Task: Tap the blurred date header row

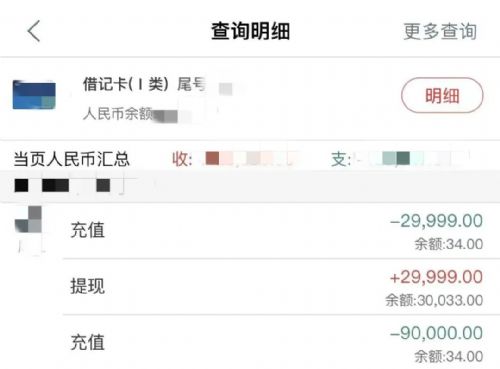Action: [x=250, y=186]
